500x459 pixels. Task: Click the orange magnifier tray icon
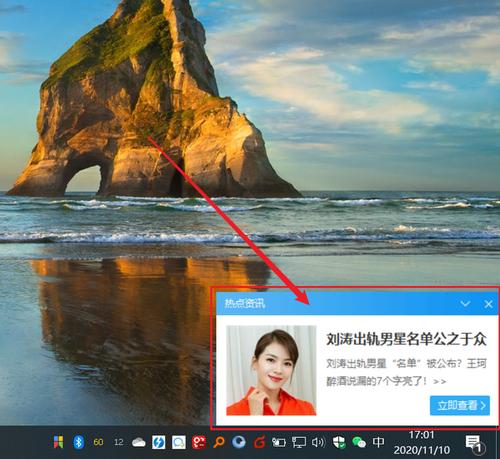tap(219, 442)
